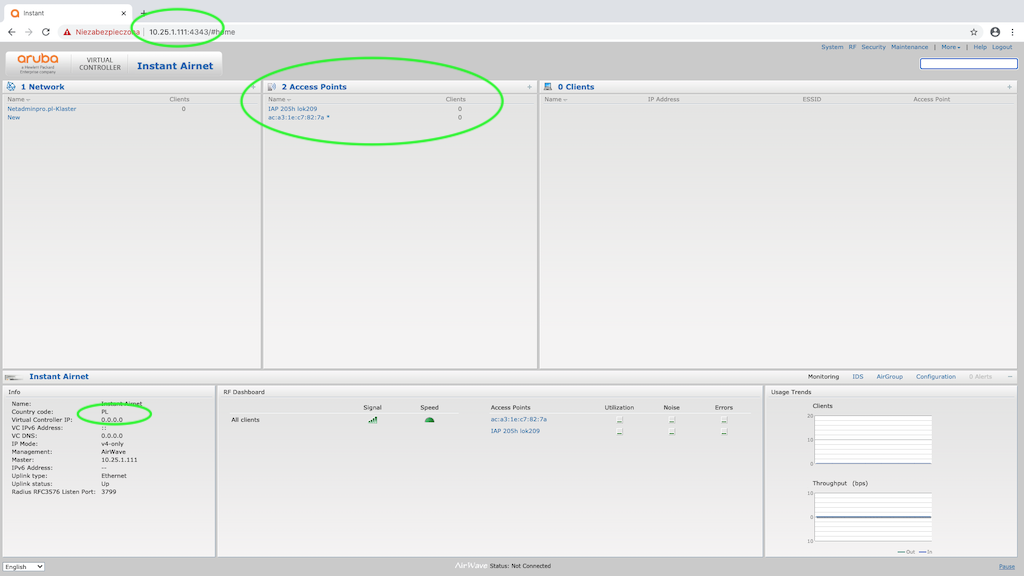Open the English language selector
The image size is (1024, 576).
[24, 567]
